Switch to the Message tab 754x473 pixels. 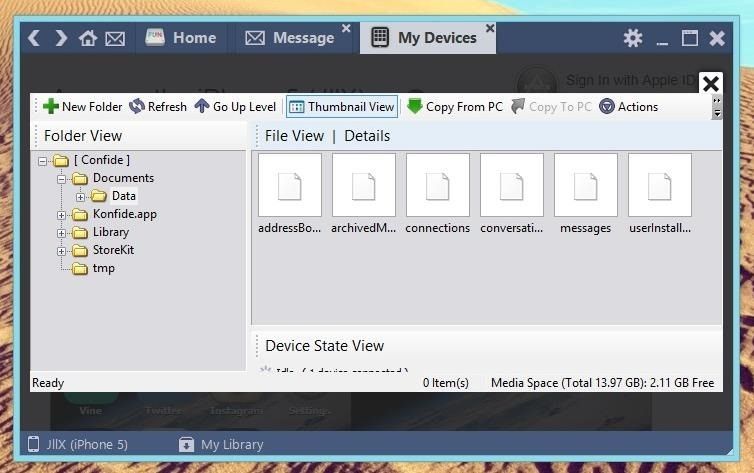[x=290, y=38]
